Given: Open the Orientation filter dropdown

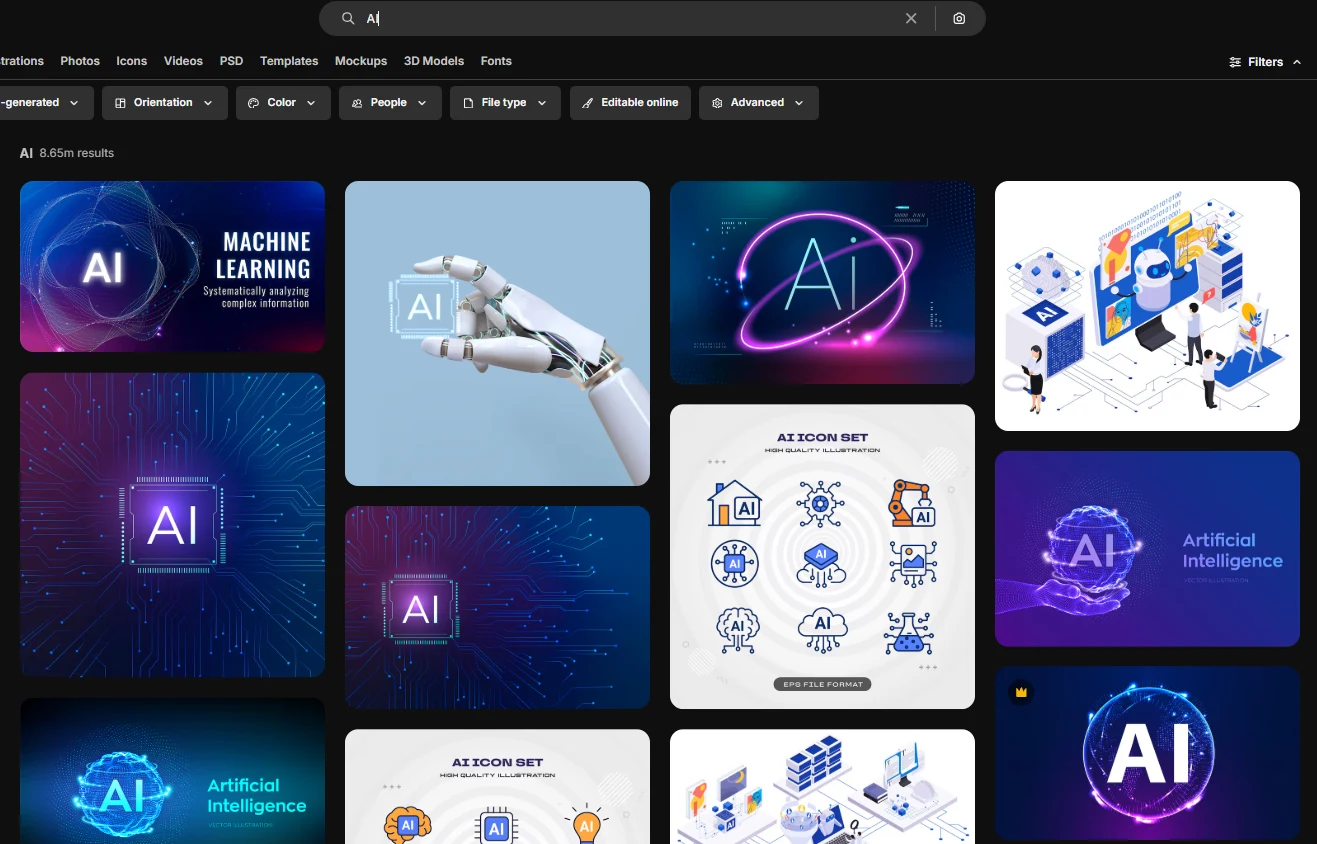Looking at the screenshot, I should [165, 103].
